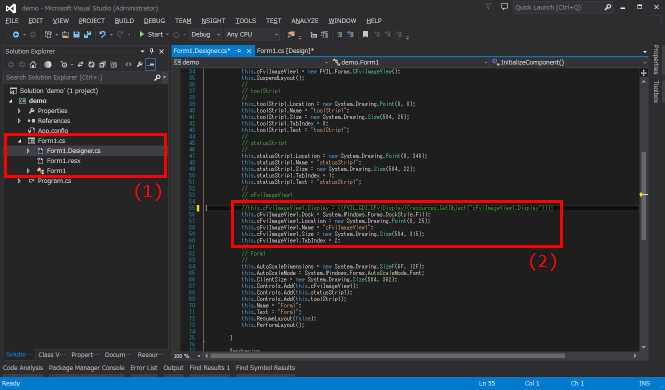Image resolution: width=665 pixels, height=390 pixels.
Task: Open the ANALYZE menu
Action: pyautogui.click(x=305, y=21)
